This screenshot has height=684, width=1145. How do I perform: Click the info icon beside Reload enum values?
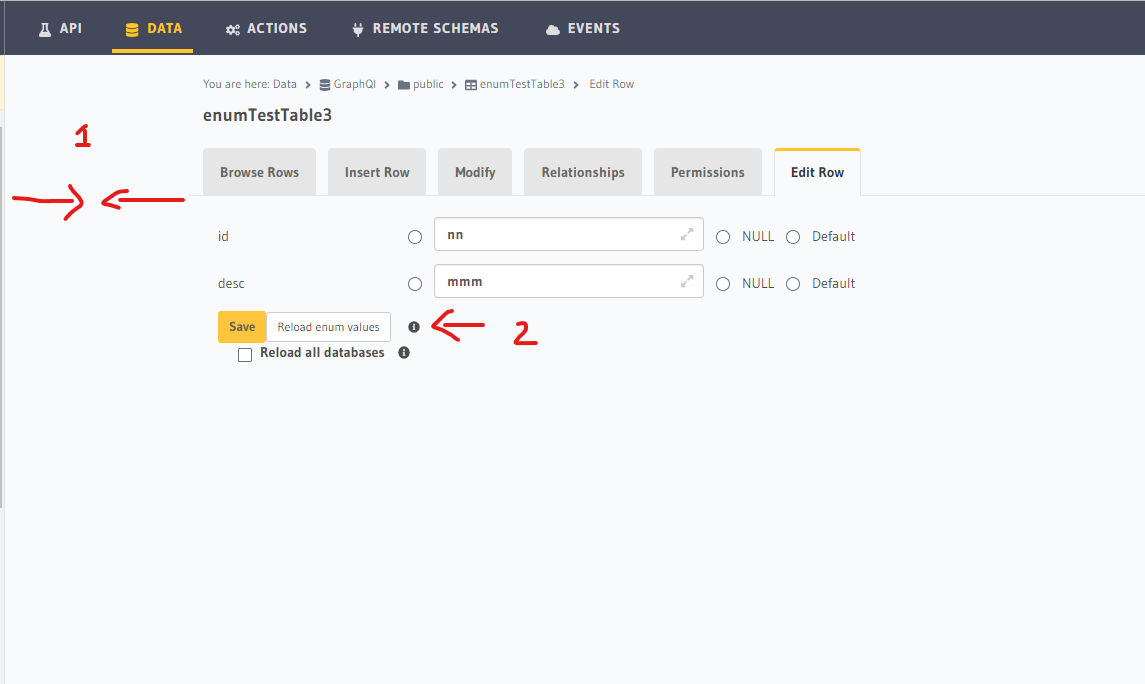[x=414, y=327]
